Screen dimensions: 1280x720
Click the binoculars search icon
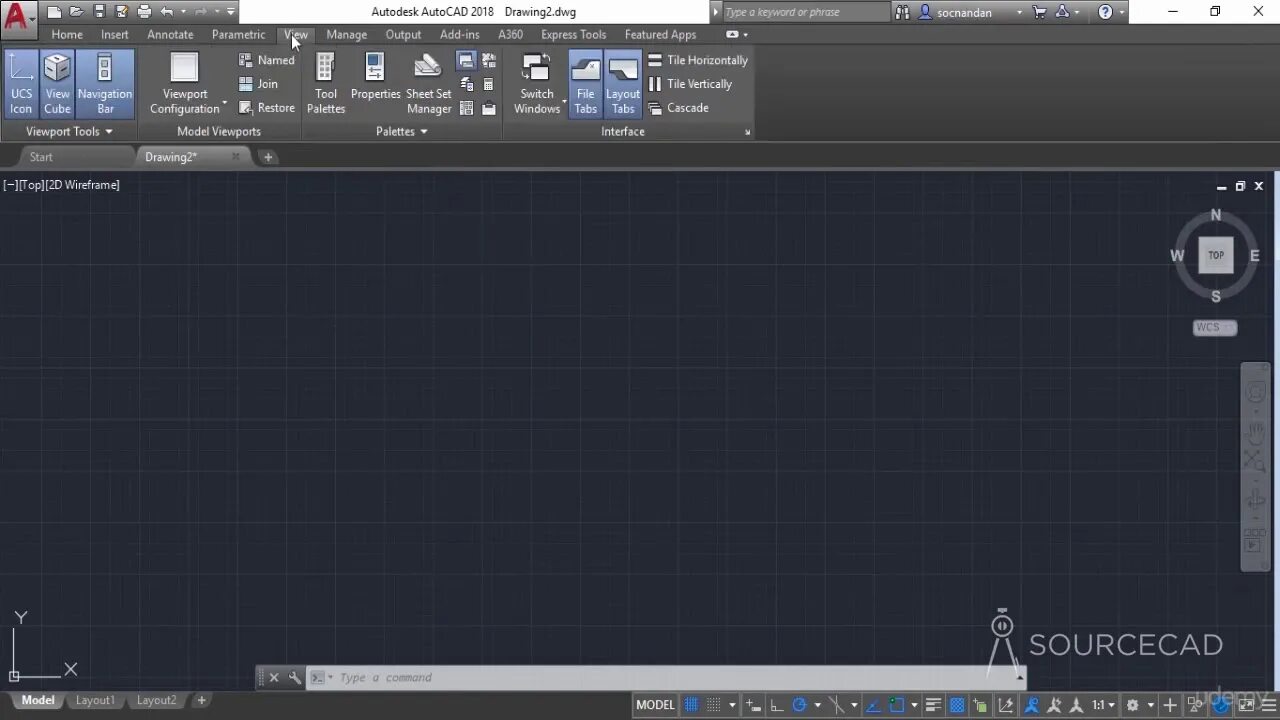(903, 12)
